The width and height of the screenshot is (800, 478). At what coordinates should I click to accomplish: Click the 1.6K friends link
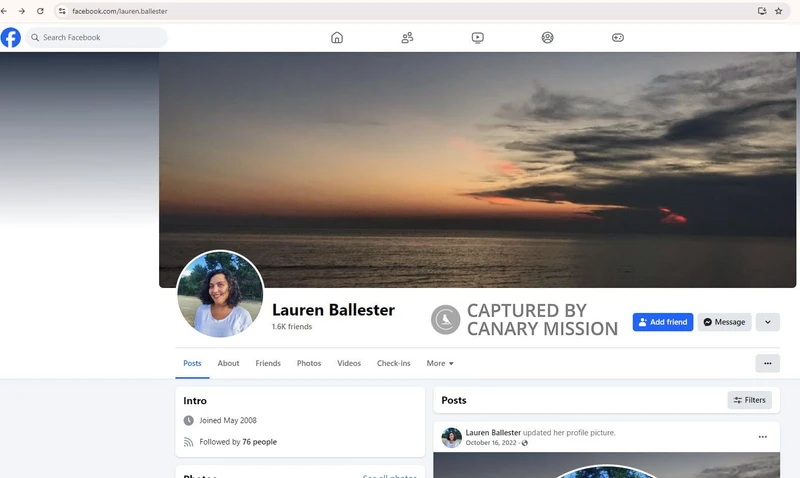292,326
